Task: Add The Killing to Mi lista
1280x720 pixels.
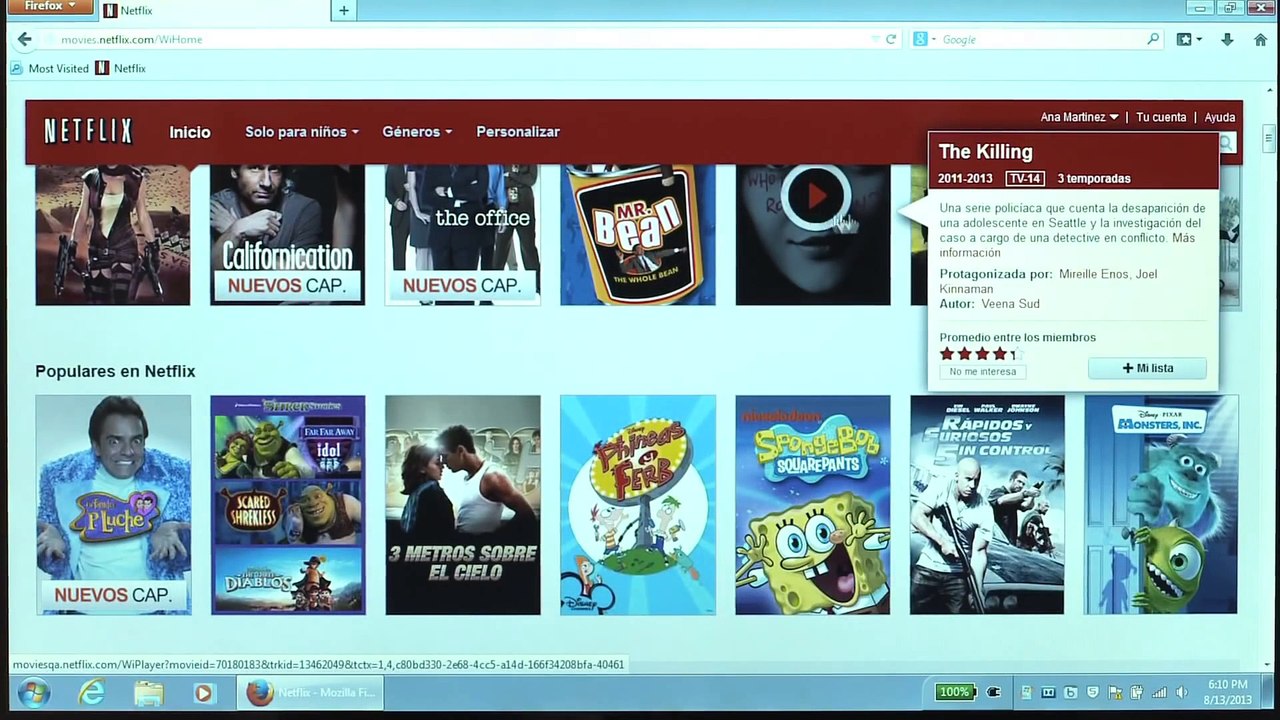Action: (1147, 368)
